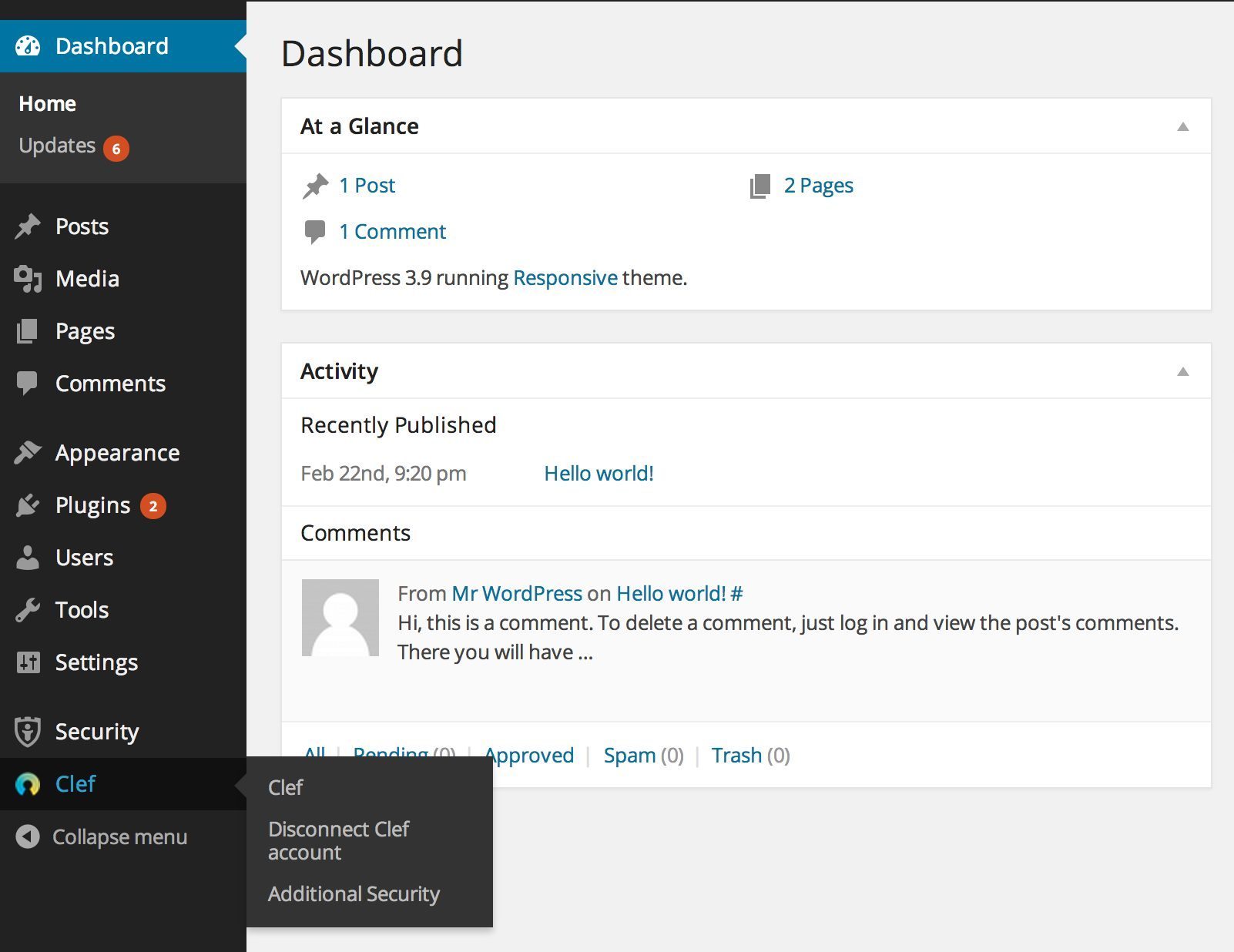
Task: Open the 2 Pages link
Action: tap(819, 186)
